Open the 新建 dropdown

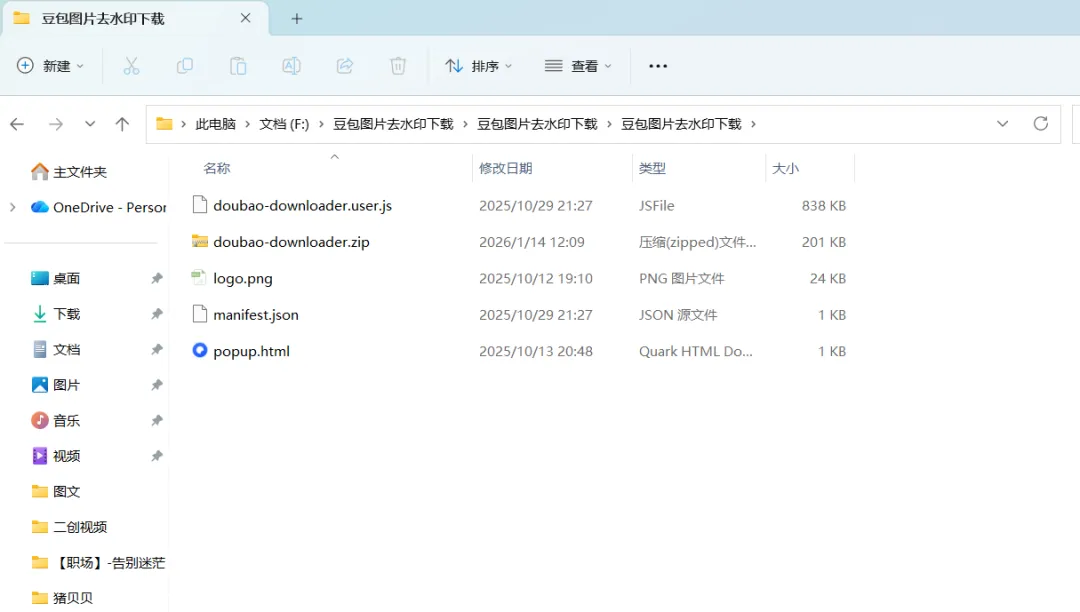(50, 66)
